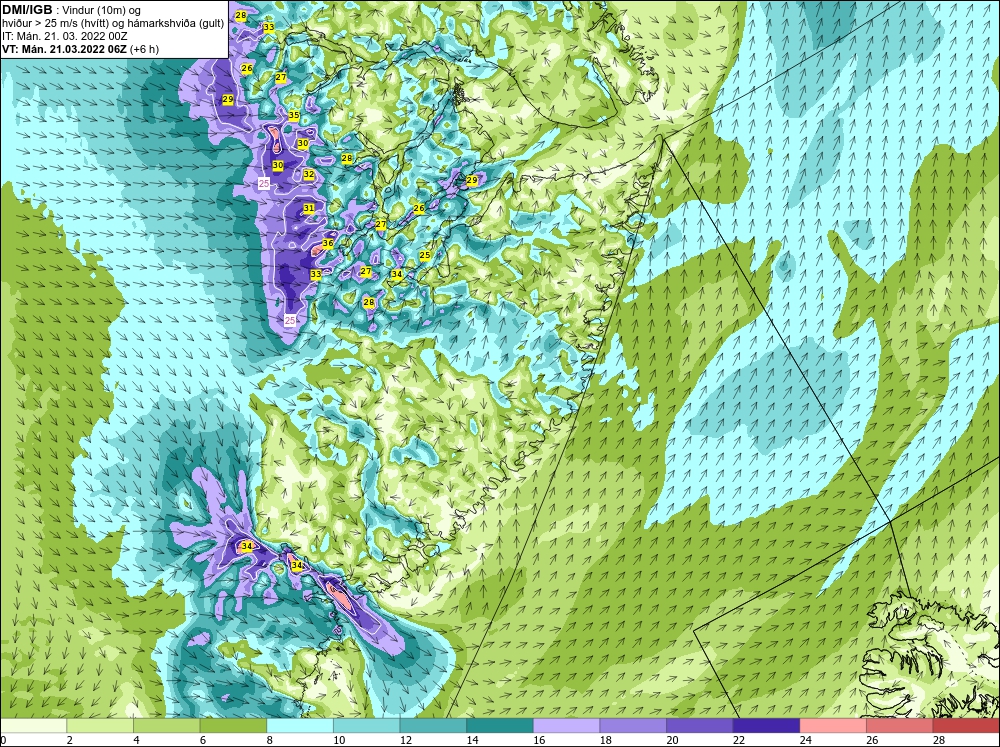Pick the 20–22 m/s violet color segment
1000x747 pixels.
700,725
